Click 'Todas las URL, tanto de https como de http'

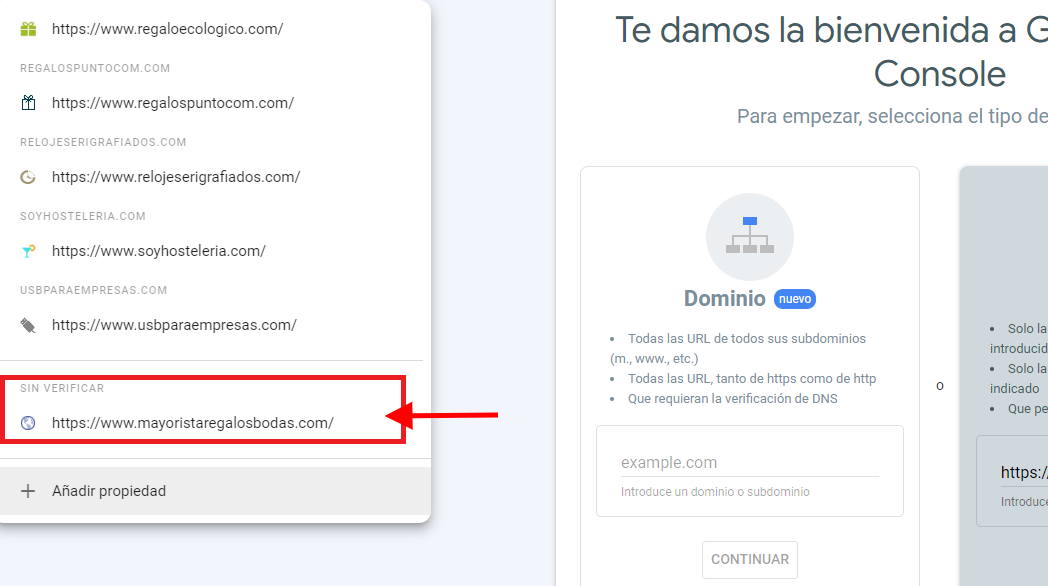(752, 379)
